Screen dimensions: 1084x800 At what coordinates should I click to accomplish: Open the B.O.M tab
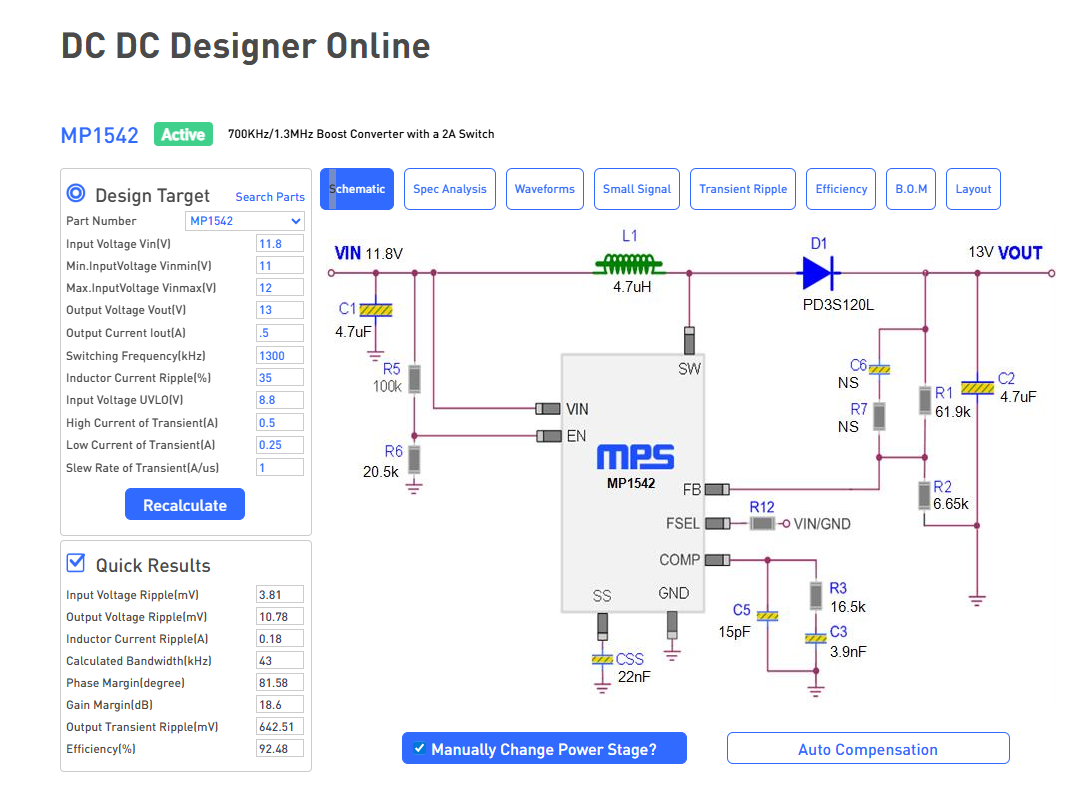tap(911, 189)
